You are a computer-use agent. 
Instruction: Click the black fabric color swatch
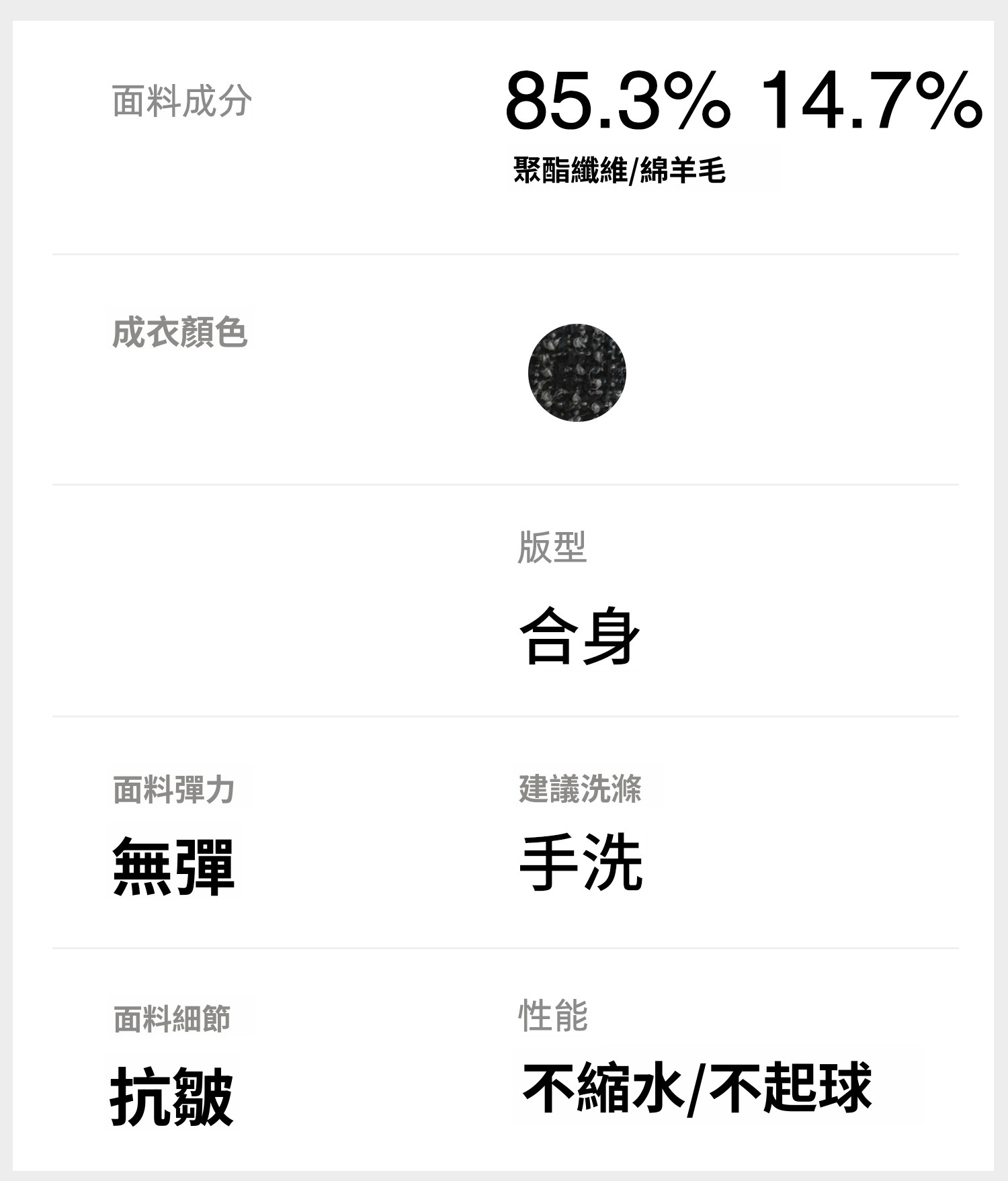(577, 373)
